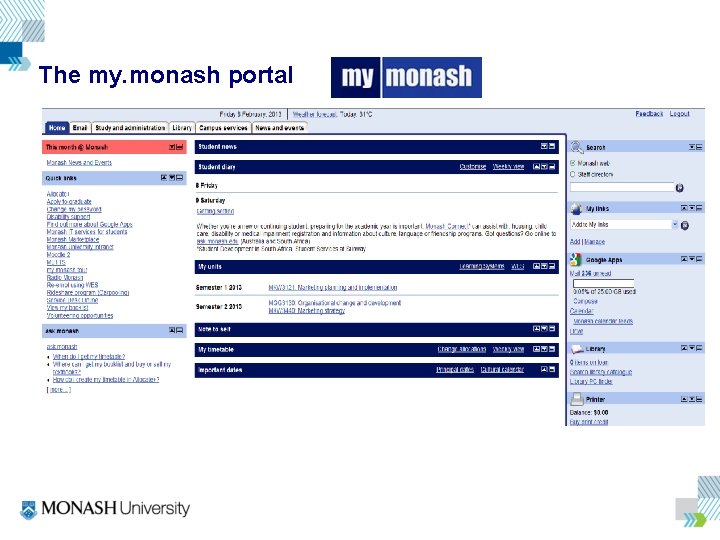Open Moodle 2 quick link
Viewport: 720px width, 540px height.
58,254
